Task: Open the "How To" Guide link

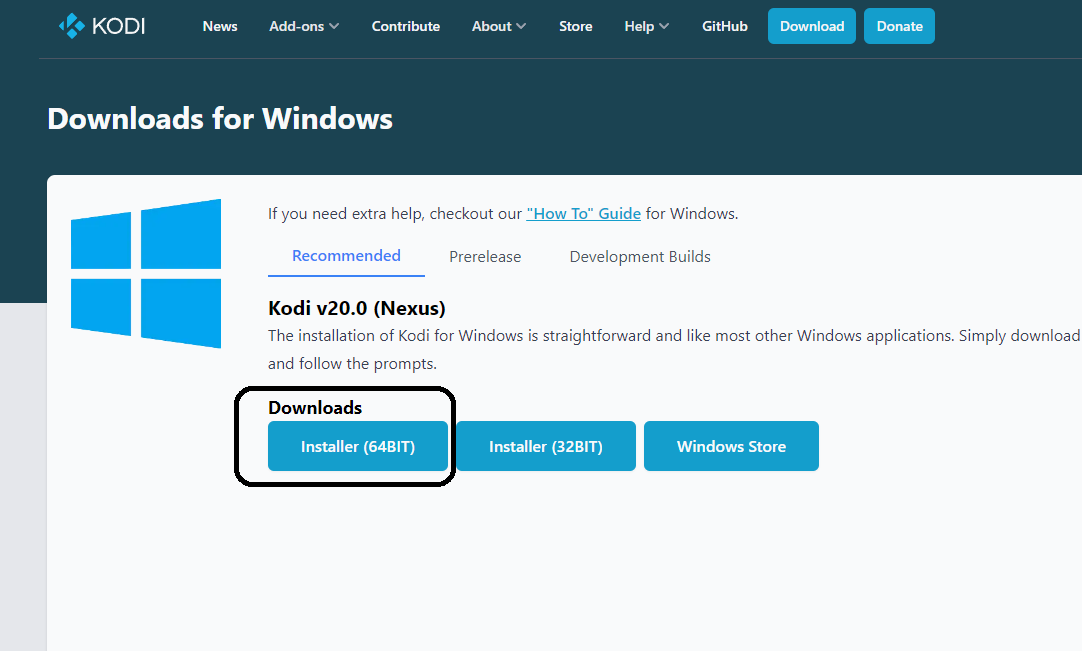Action: (584, 213)
